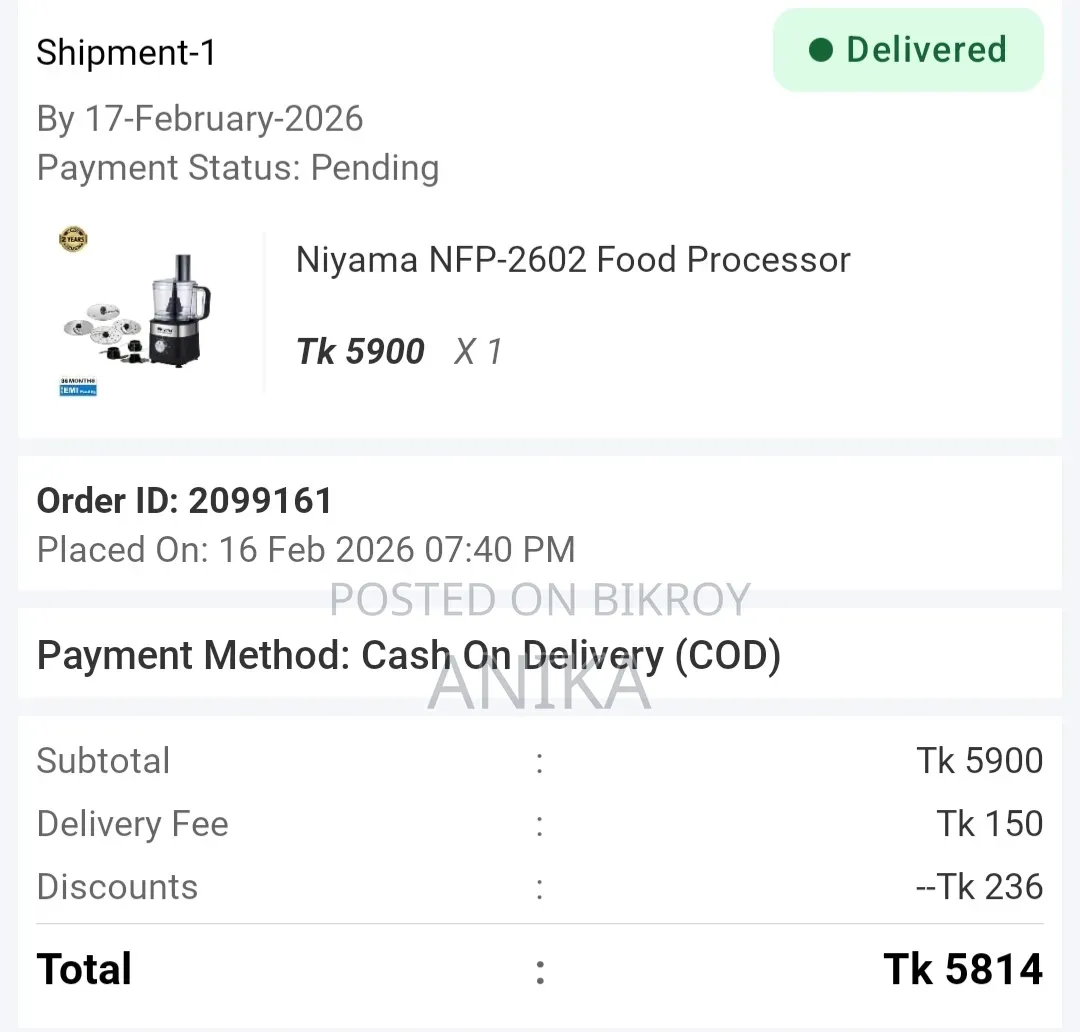Click the Subtotal Tk 5900 amount

(x=979, y=761)
